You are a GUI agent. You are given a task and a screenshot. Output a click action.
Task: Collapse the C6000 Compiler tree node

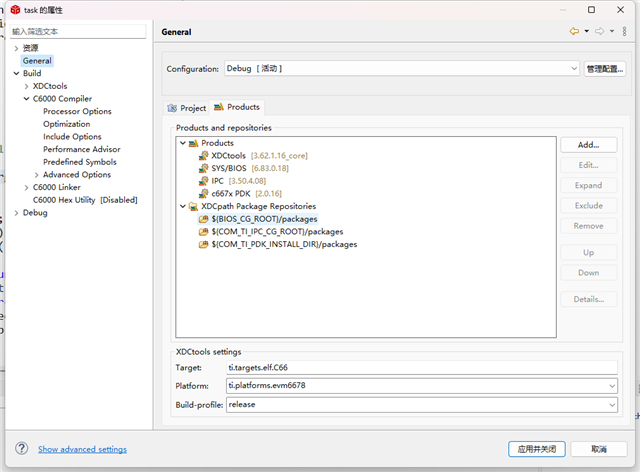point(26,99)
